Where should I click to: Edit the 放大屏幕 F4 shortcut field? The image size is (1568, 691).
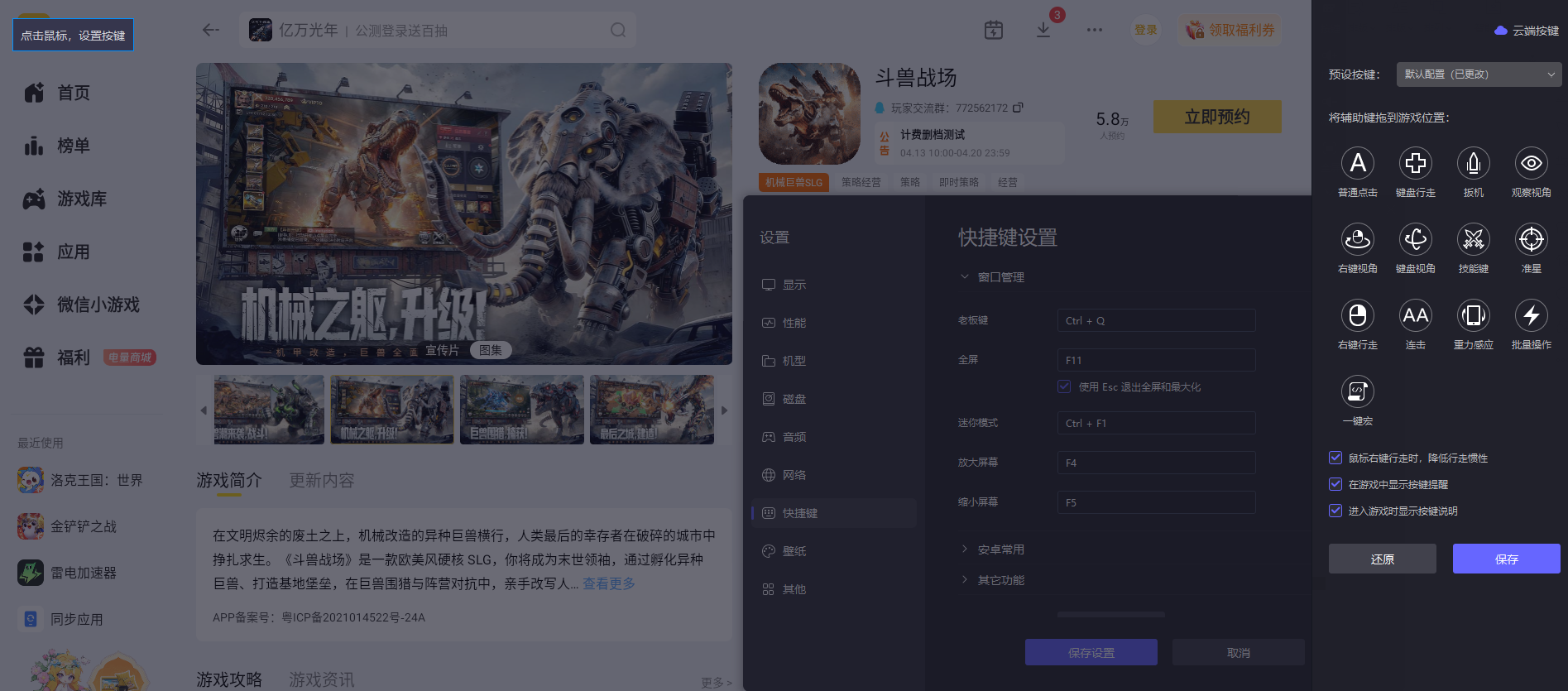point(1157,463)
